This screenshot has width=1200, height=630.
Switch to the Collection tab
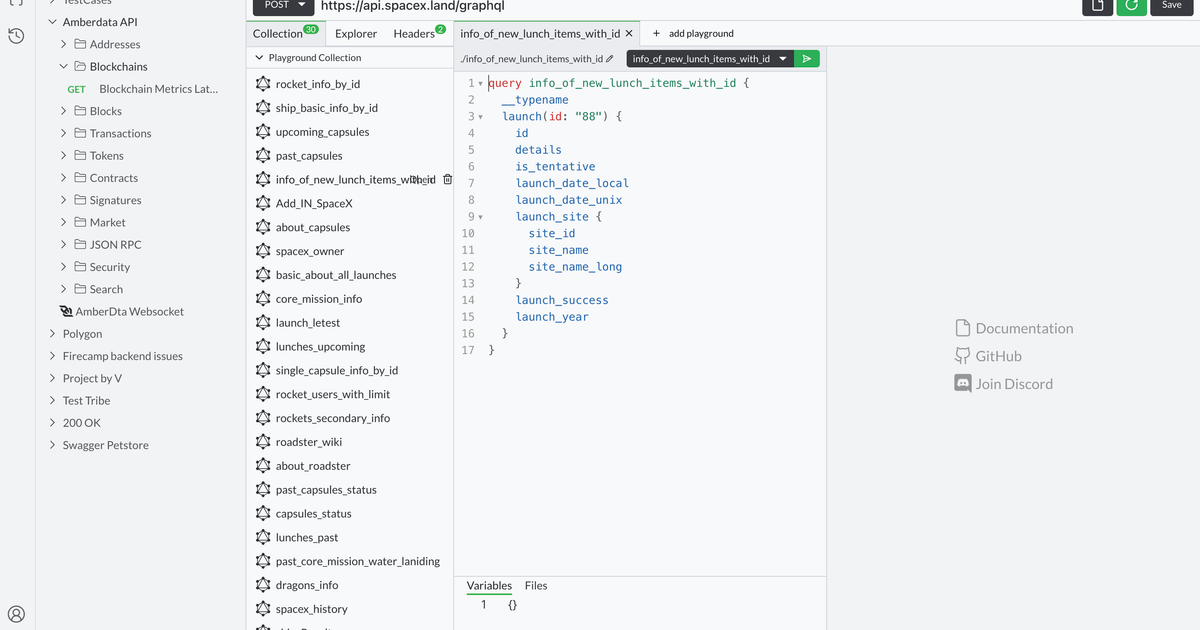[285, 33]
